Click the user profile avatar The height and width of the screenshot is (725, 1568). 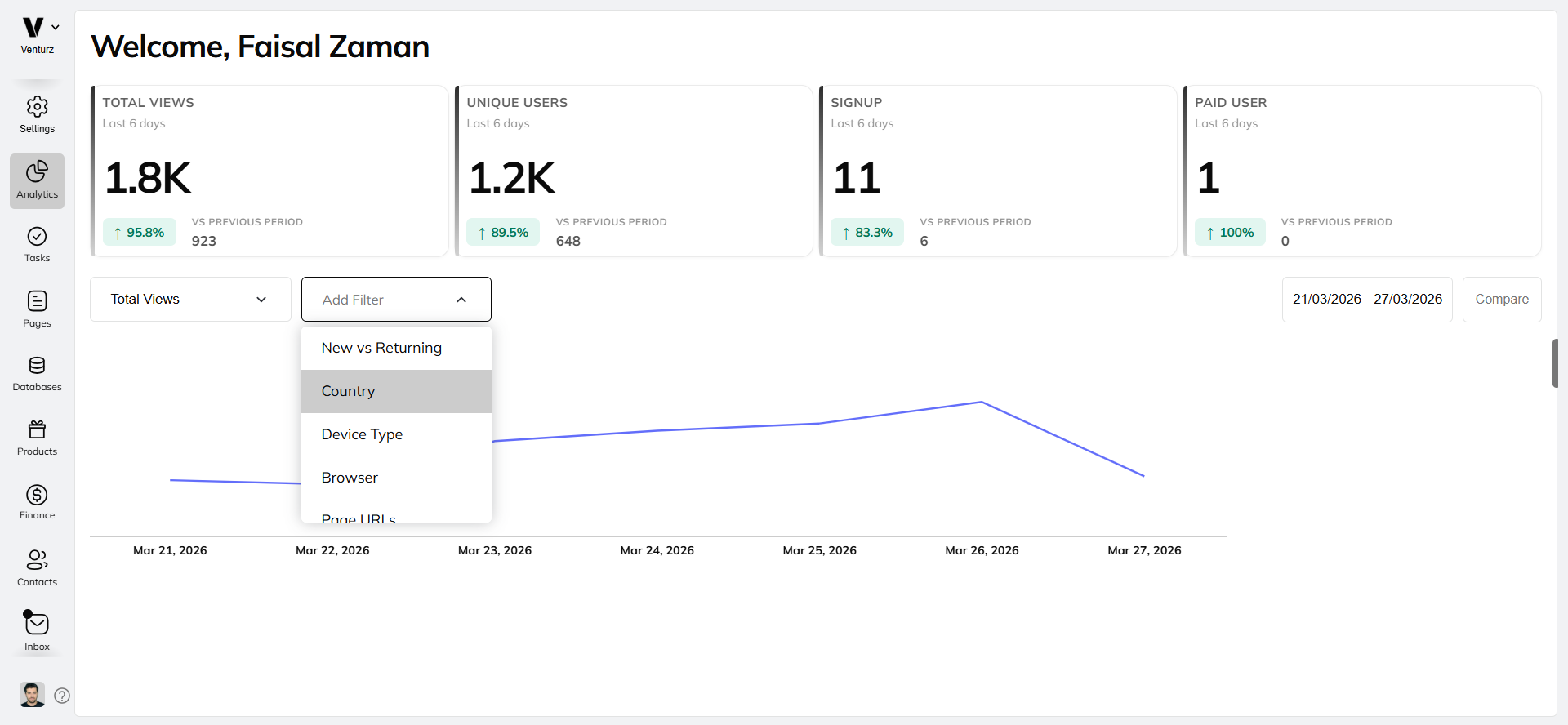pos(32,695)
